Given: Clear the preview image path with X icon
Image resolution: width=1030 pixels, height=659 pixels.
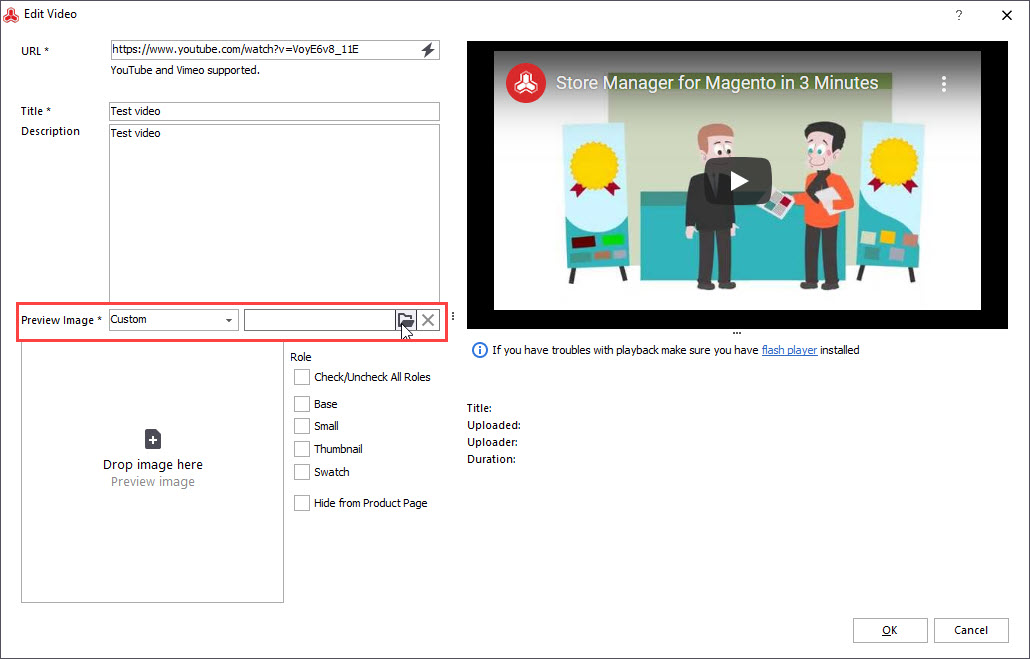Looking at the screenshot, I should tap(428, 320).
